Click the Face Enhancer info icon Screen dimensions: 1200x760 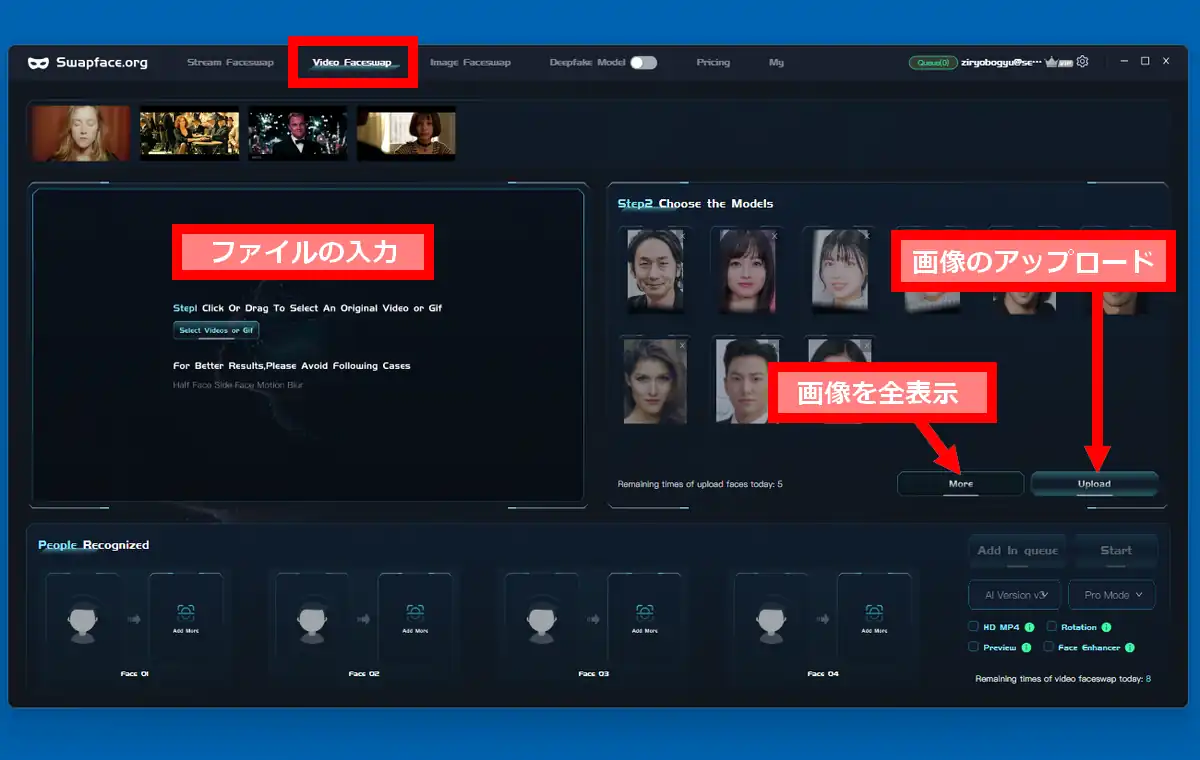(1130, 648)
